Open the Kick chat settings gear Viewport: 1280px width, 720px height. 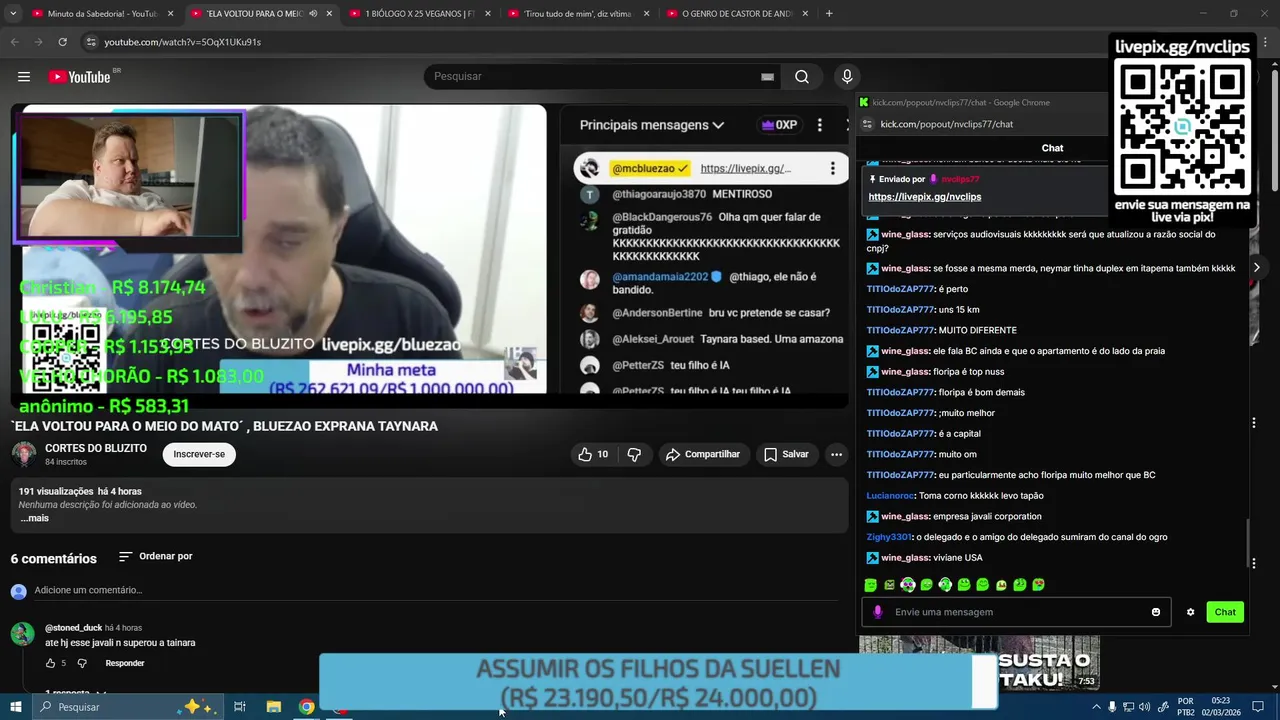(x=1190, y=612)
